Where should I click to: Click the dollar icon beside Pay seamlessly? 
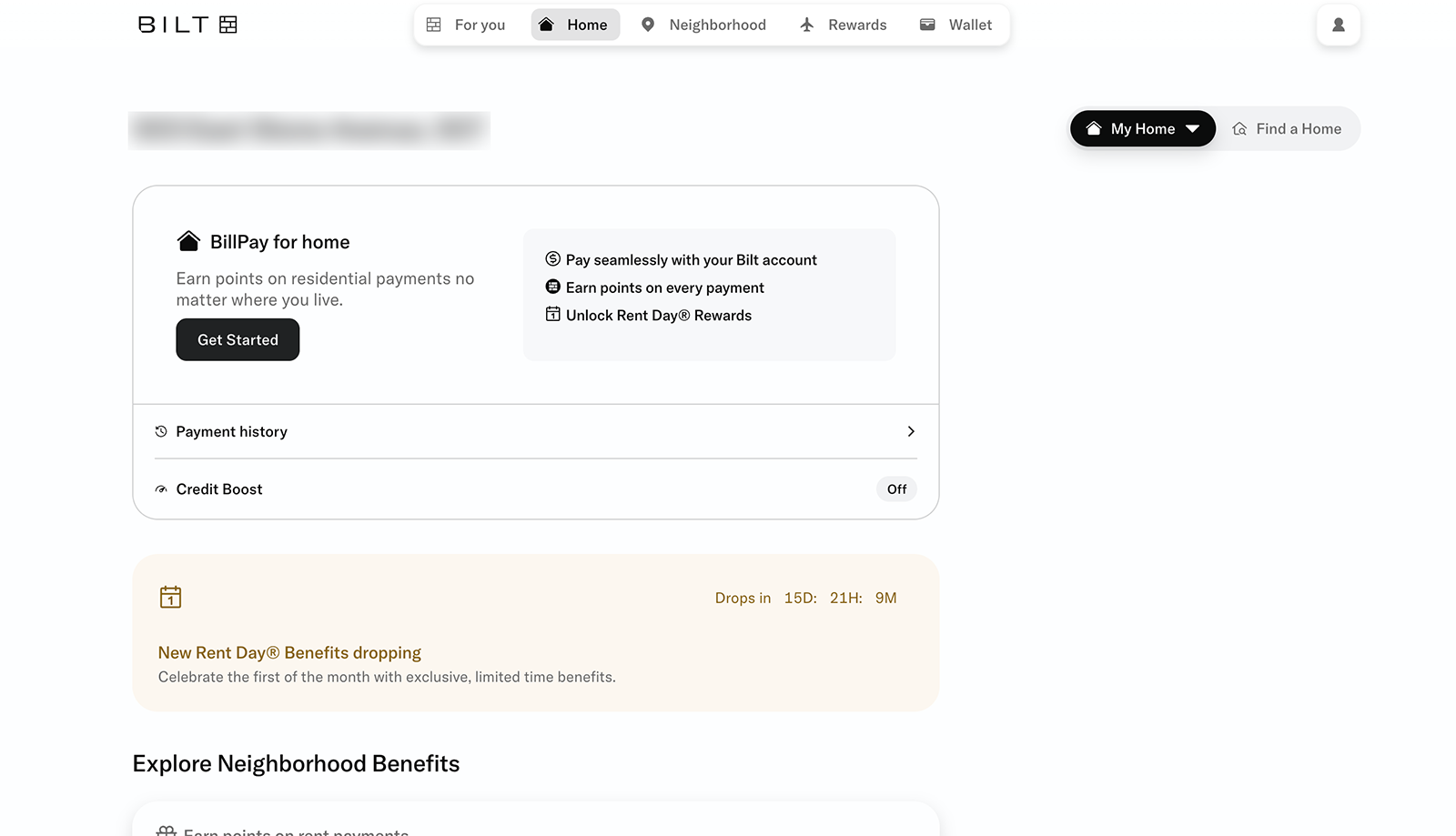[x=552, y=259]
